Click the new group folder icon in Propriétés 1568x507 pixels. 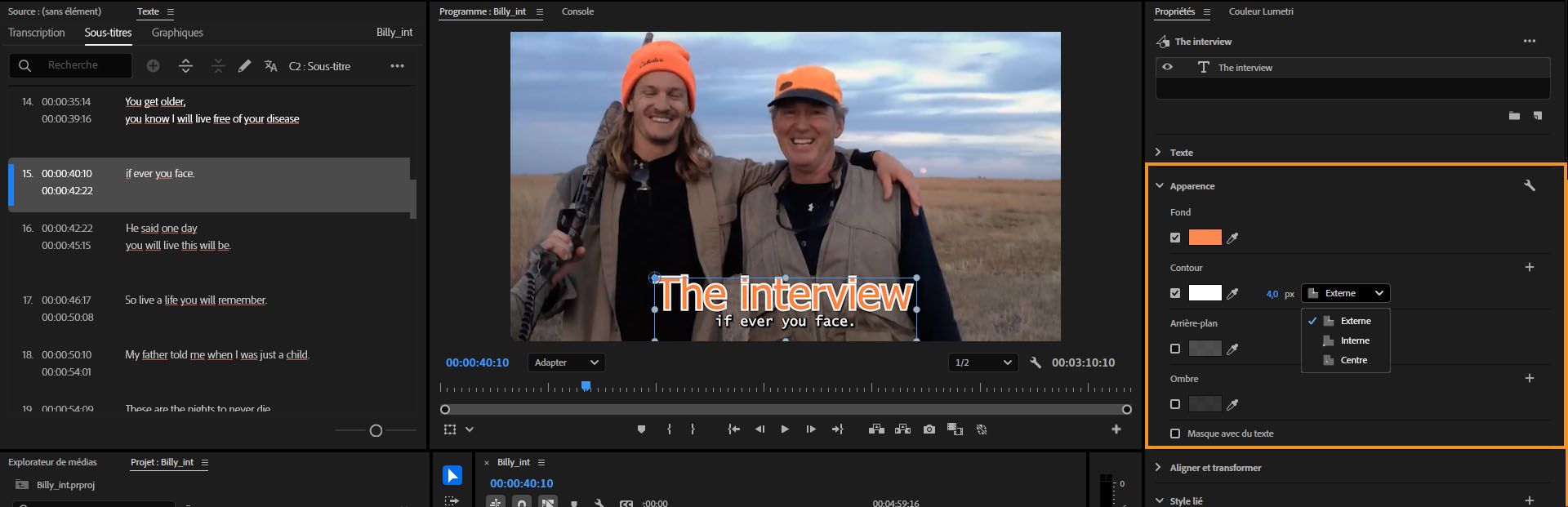pos(1514,116)
